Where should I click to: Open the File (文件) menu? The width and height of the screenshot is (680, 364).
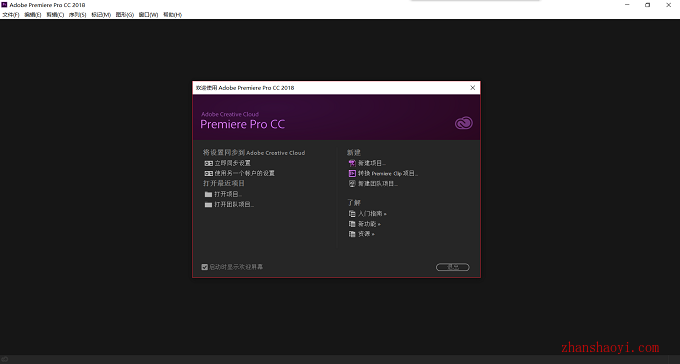pyautogui.click(x=11, y=15)
